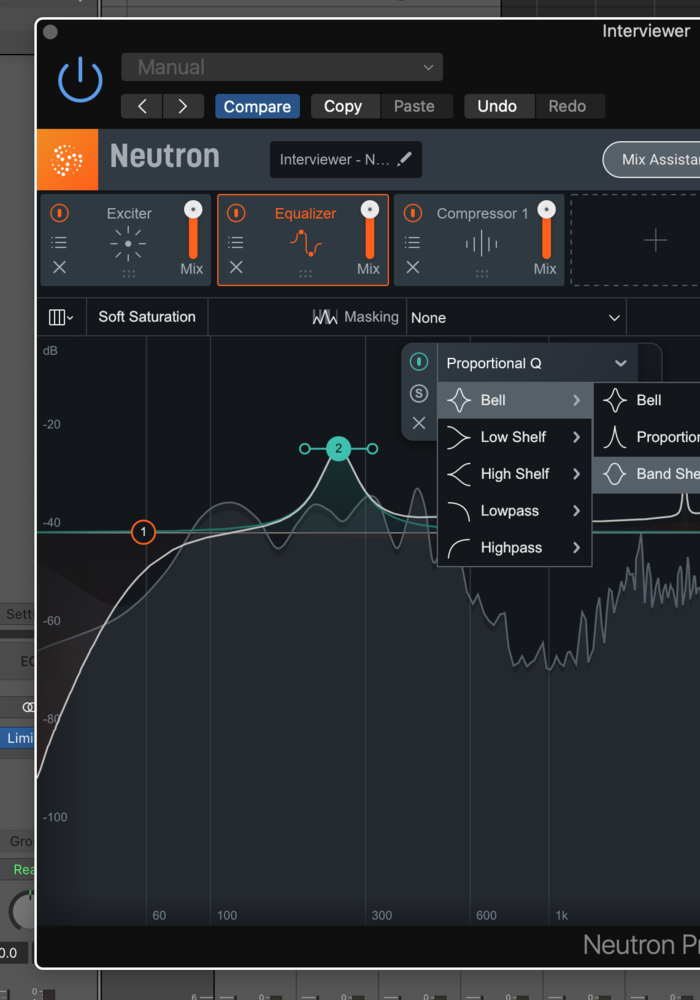Open the Proportional Q filter type dropdown
The height and width of the screenshot is (1000, 700).
pyautogui.click(x=536, y=363)
